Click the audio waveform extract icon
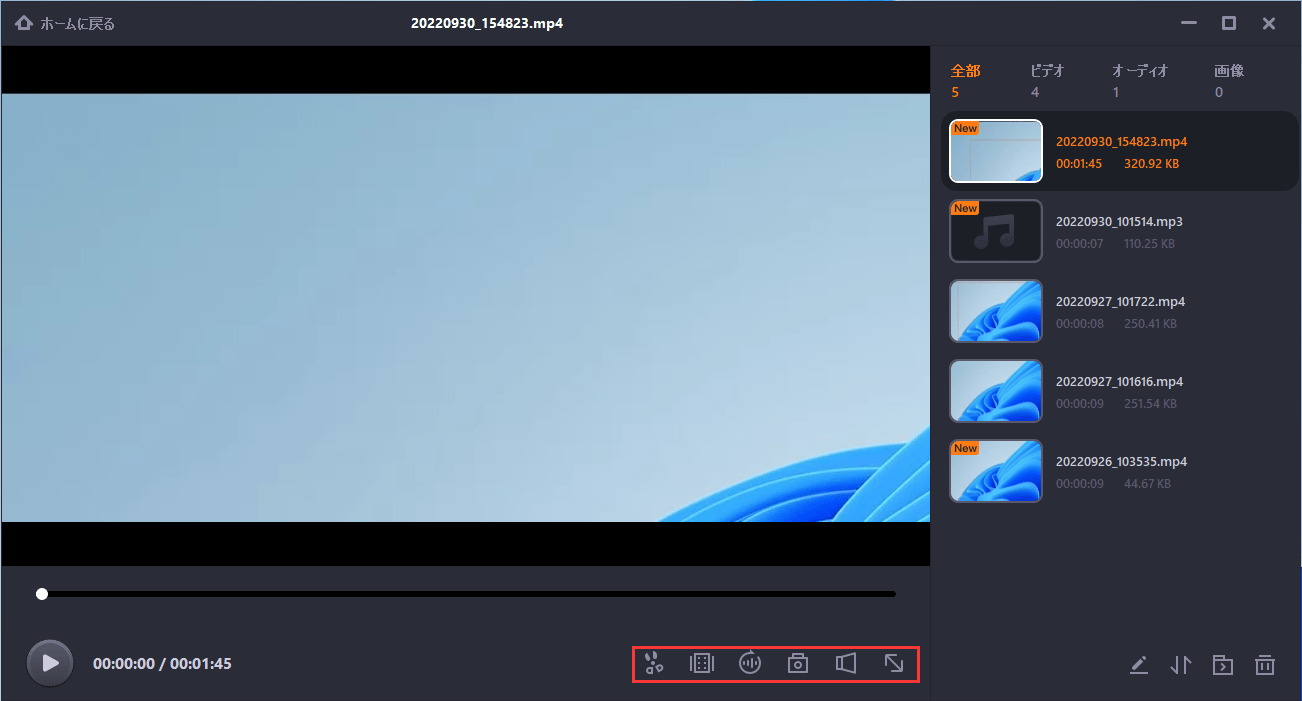This screenshot has width=1302, height=701. pyautogui.click(x=750, y=663)
